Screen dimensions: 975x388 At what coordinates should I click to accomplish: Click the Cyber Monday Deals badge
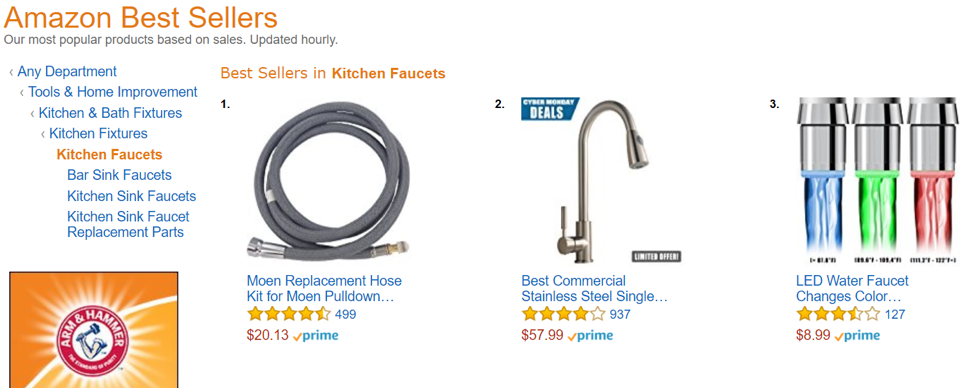(549, 108)
